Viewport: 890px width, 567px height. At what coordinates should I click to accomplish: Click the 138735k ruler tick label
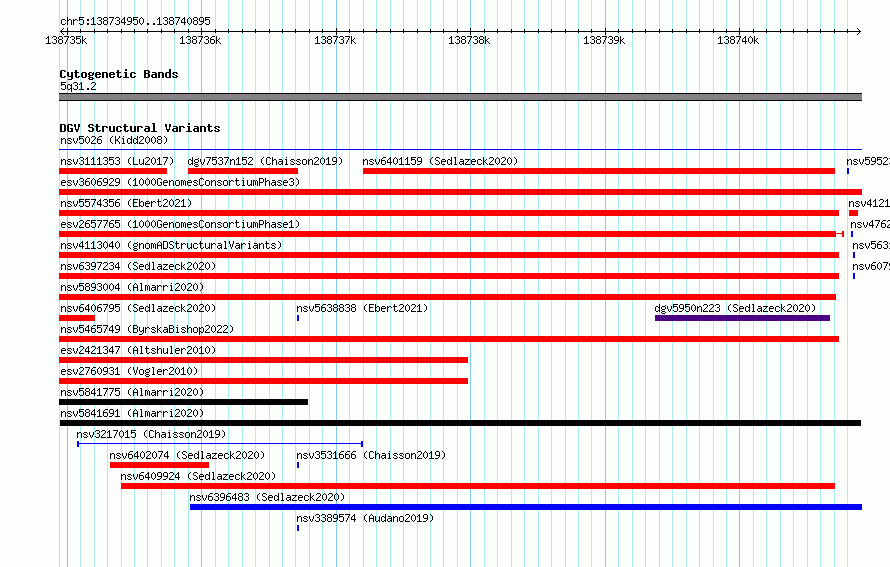[x=66, y=40]
